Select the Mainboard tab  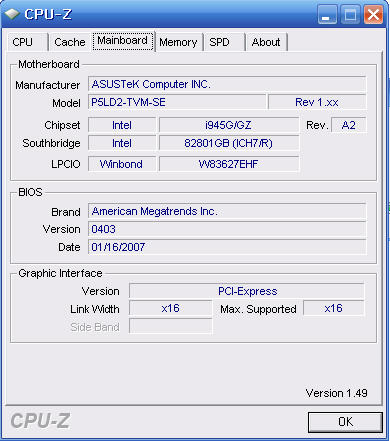click(123, 41)
